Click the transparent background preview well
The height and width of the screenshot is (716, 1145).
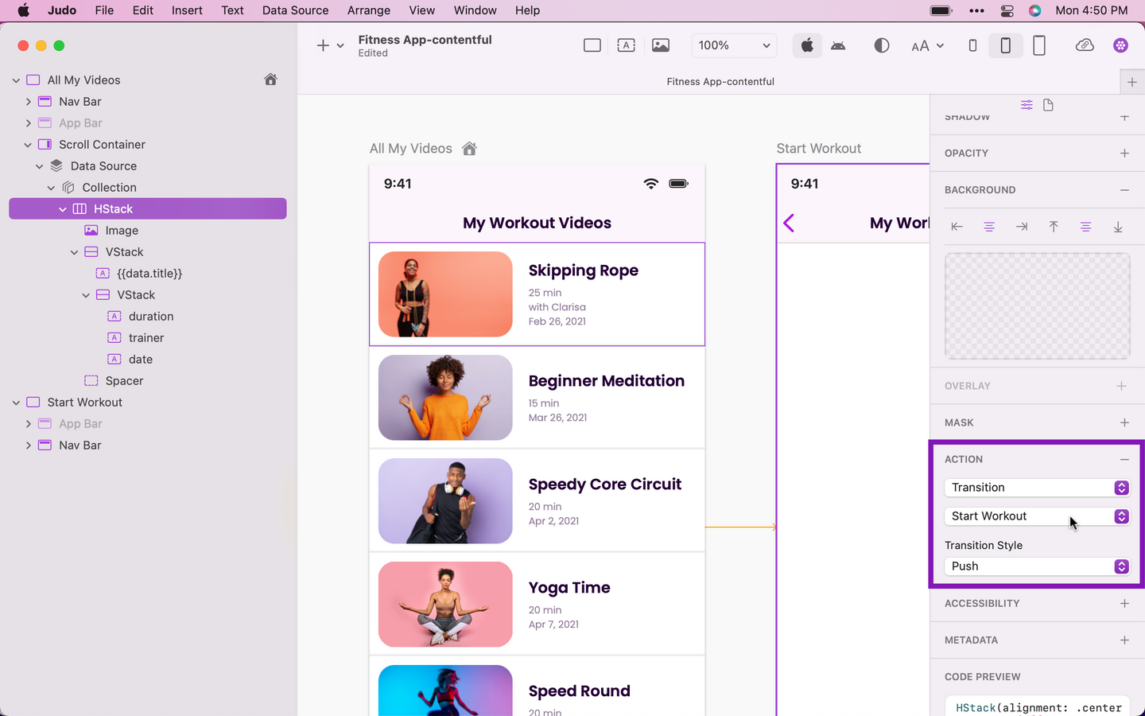(x=1037, y=306)
